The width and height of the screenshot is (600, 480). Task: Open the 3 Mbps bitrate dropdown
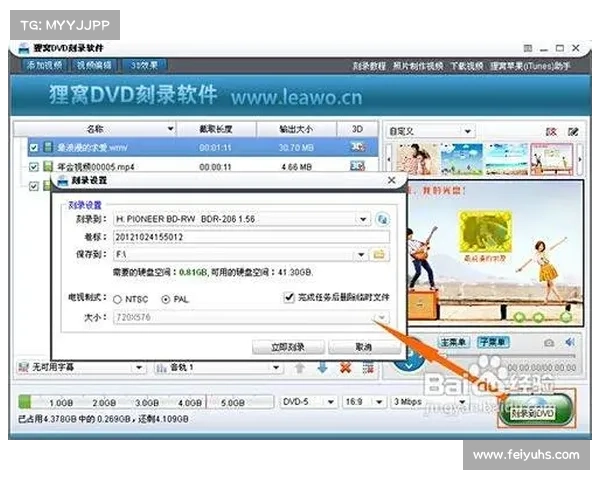[x=462, y=402]
